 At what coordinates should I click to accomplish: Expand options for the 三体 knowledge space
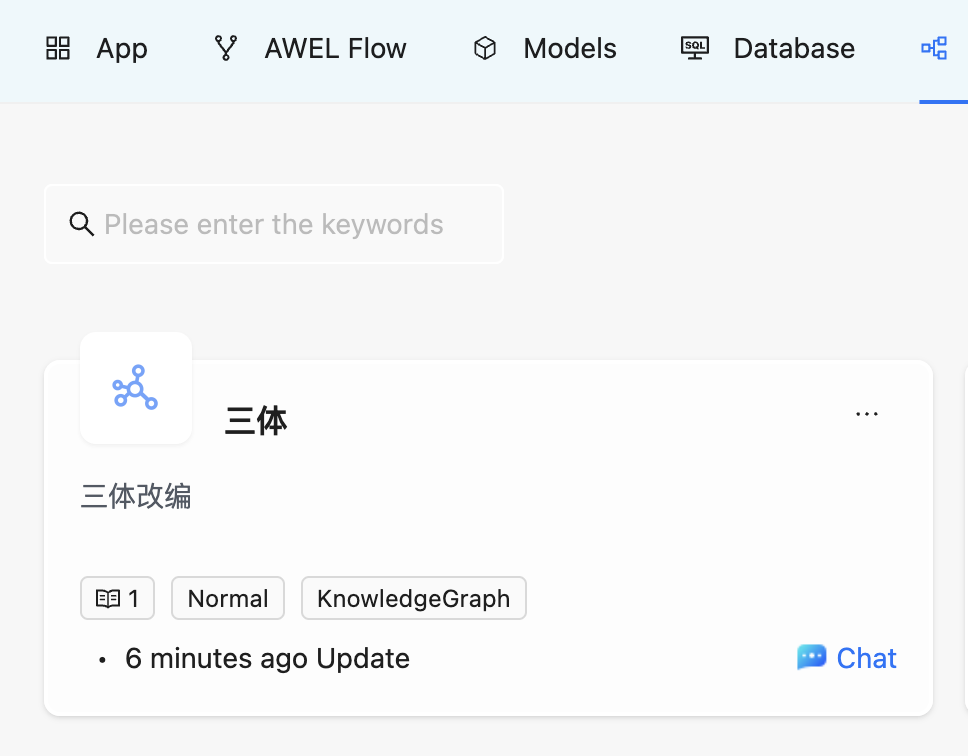click(x=866, y=413)
